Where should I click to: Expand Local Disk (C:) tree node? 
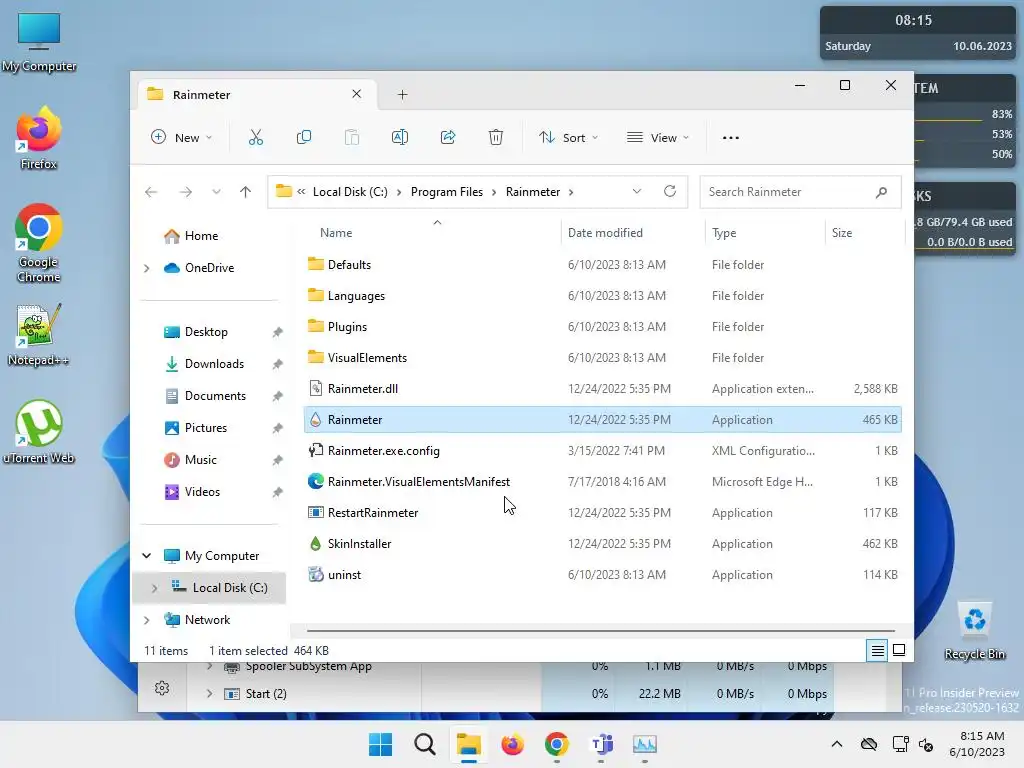[x=155, y=588]
